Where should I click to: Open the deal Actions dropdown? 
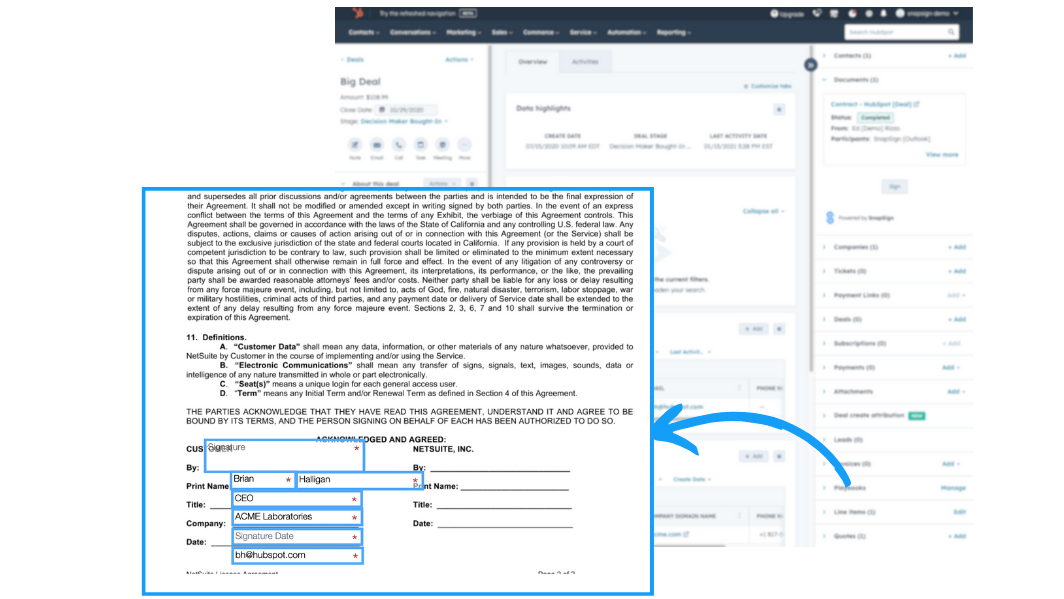click(459, 60)
